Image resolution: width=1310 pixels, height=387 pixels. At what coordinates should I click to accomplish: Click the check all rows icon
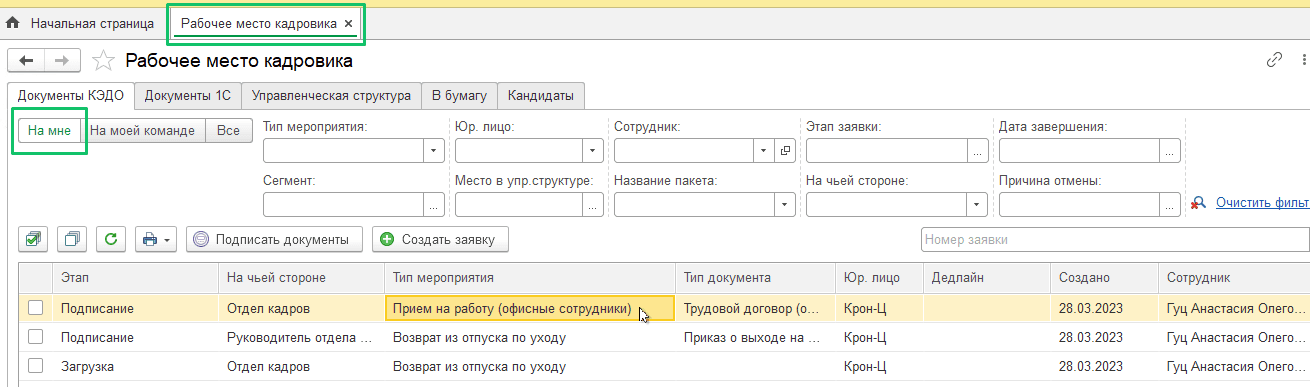tap(34, 239)
